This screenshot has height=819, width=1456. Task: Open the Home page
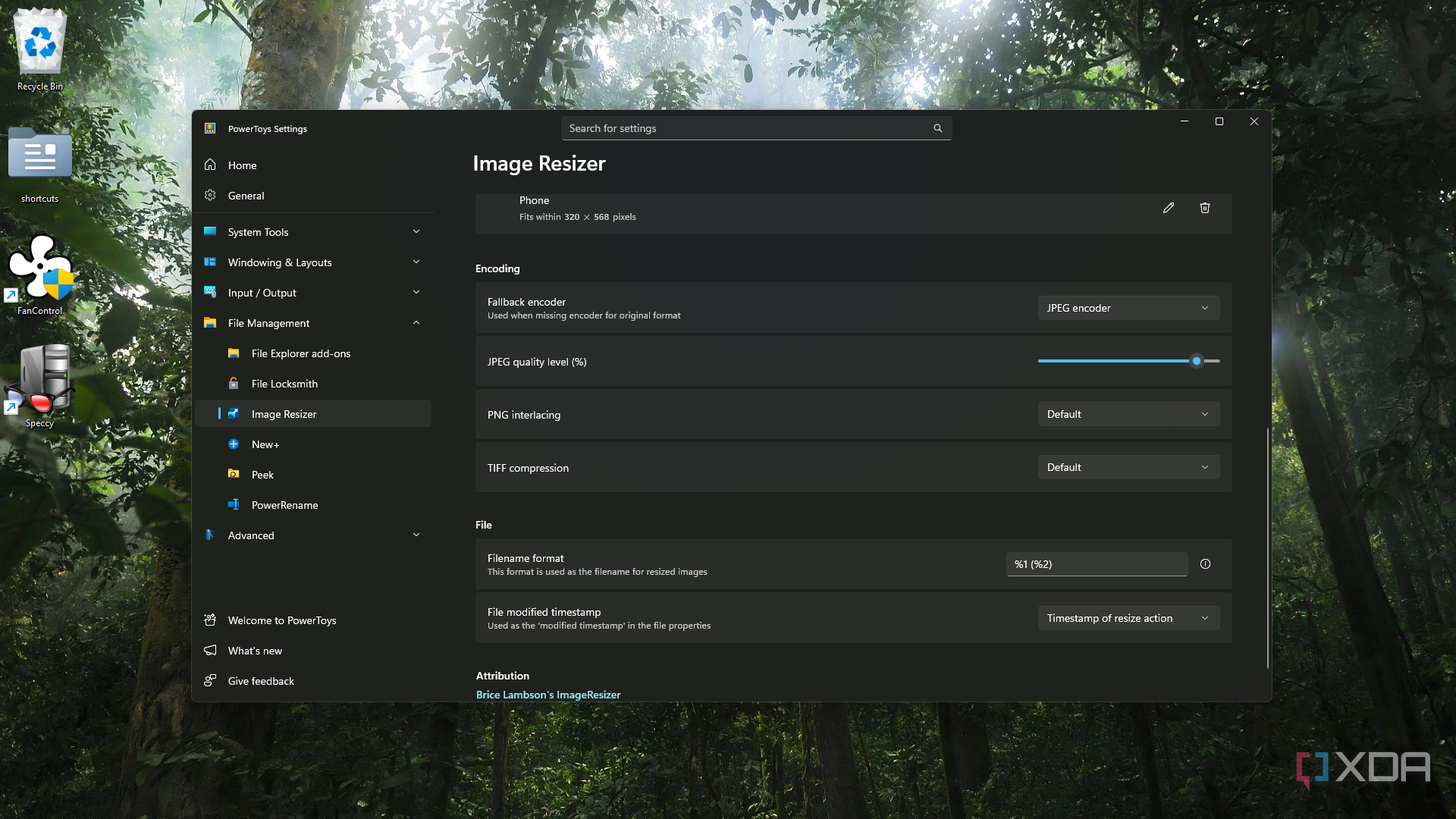[x=313, y=165]
